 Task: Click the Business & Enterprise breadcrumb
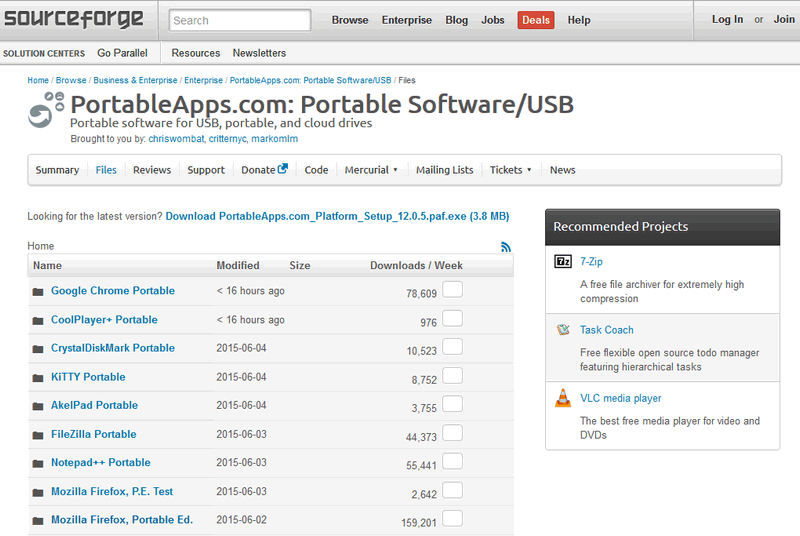135,80
